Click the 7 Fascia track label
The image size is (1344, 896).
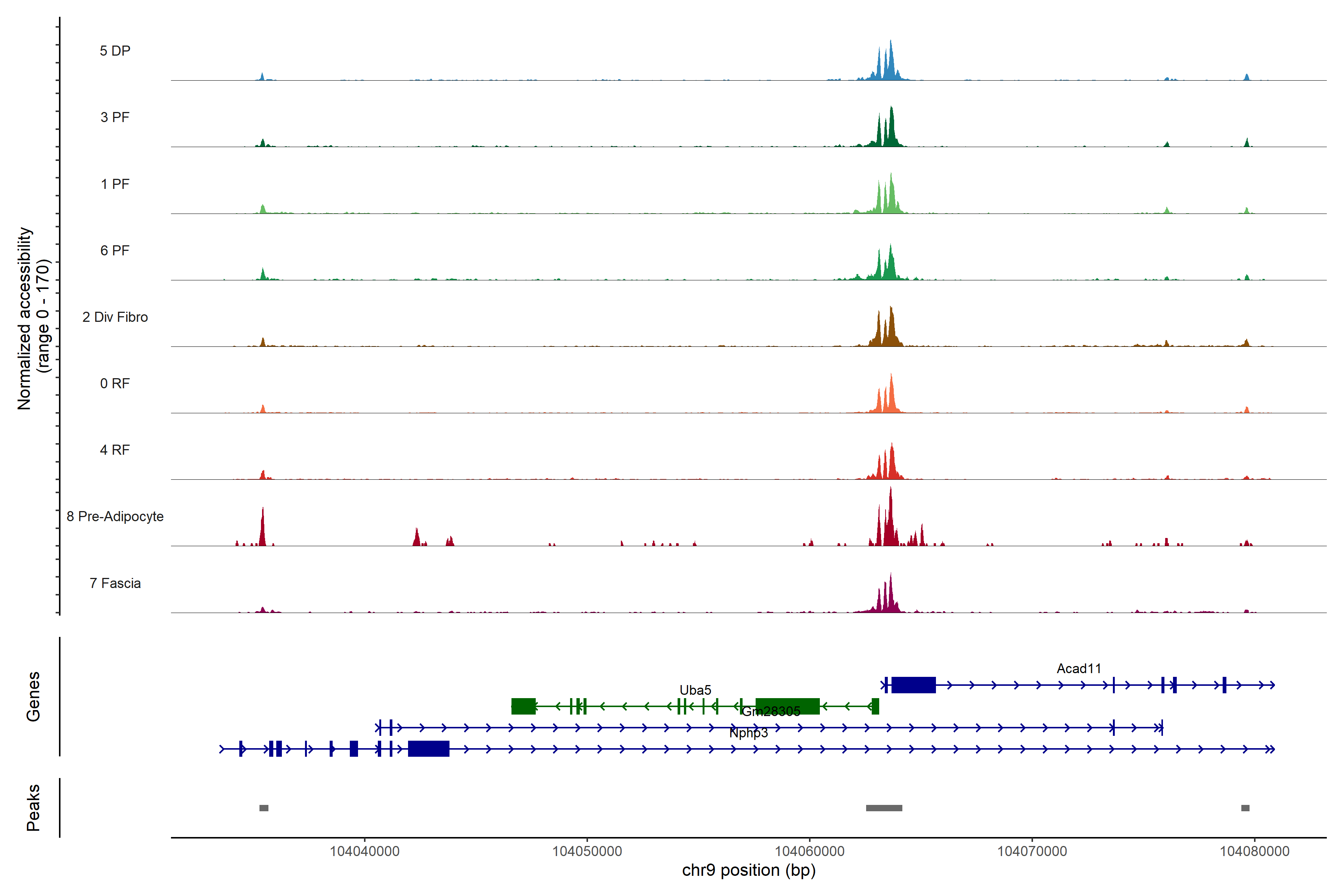[x=115, y=584]
